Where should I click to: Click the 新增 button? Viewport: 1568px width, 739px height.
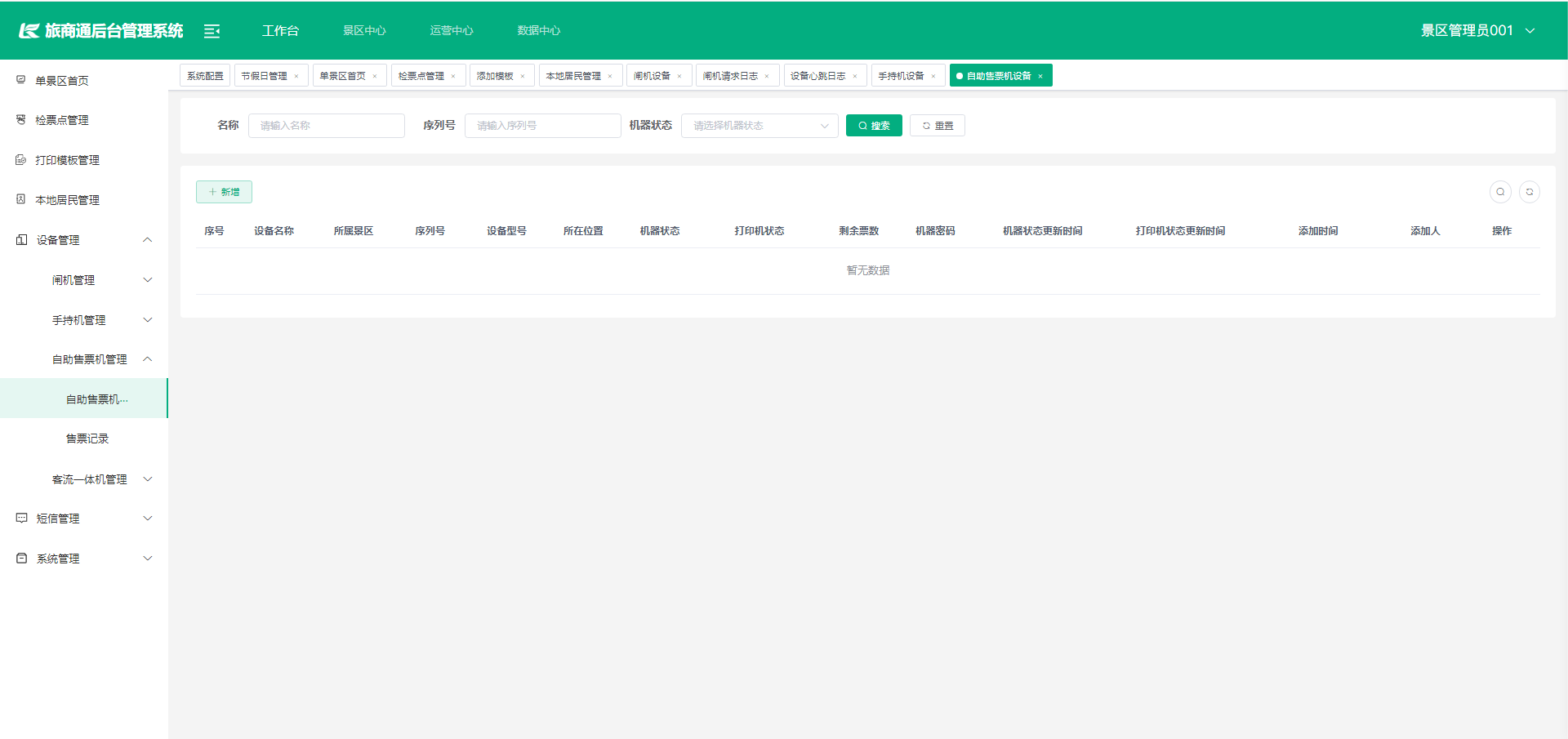click(x=224, y=192)
